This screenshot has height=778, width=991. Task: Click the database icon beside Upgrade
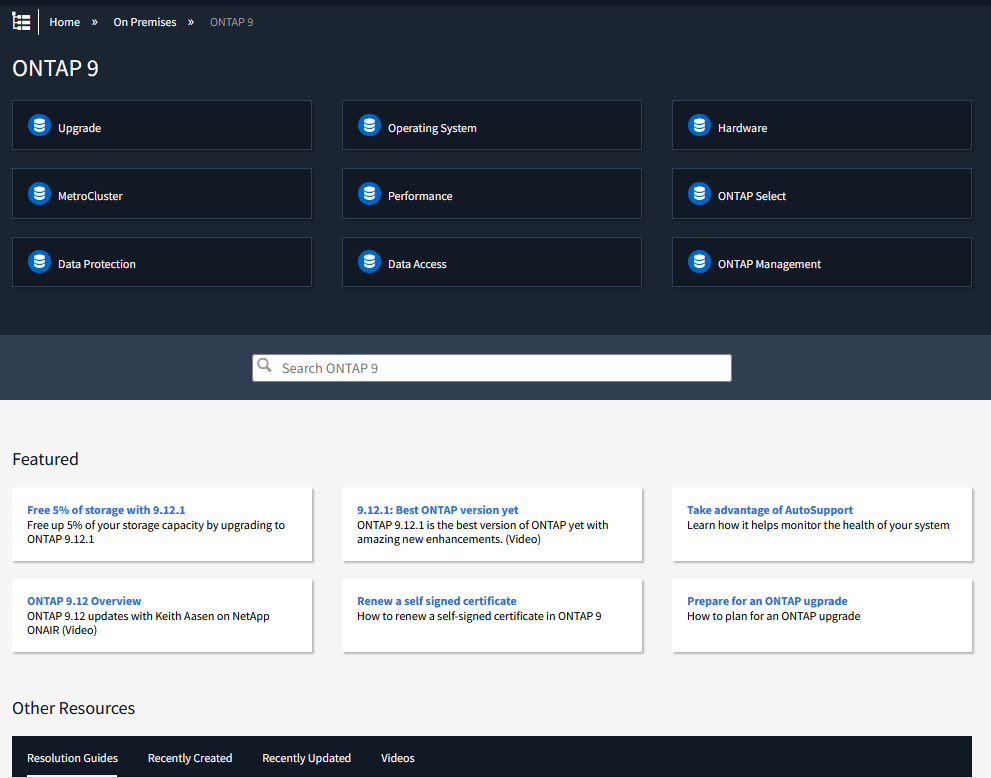[39, 126]
